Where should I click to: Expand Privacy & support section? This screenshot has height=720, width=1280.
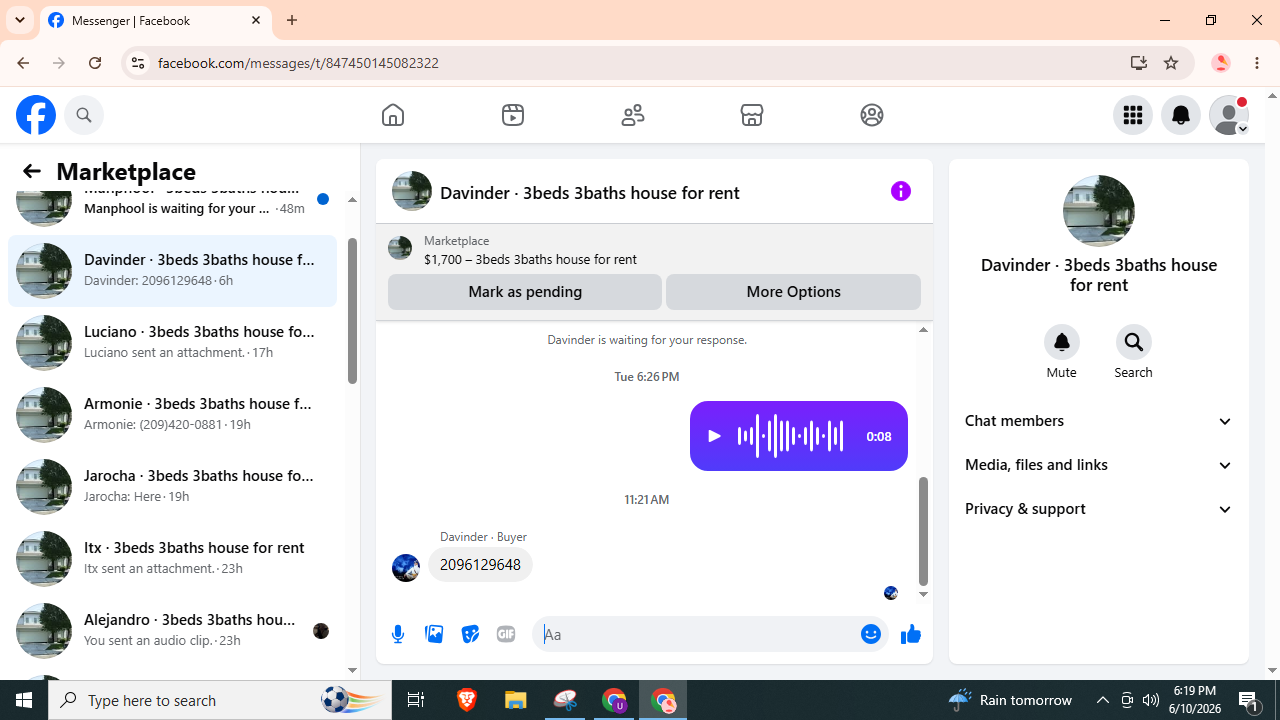tap(1099, 509)
